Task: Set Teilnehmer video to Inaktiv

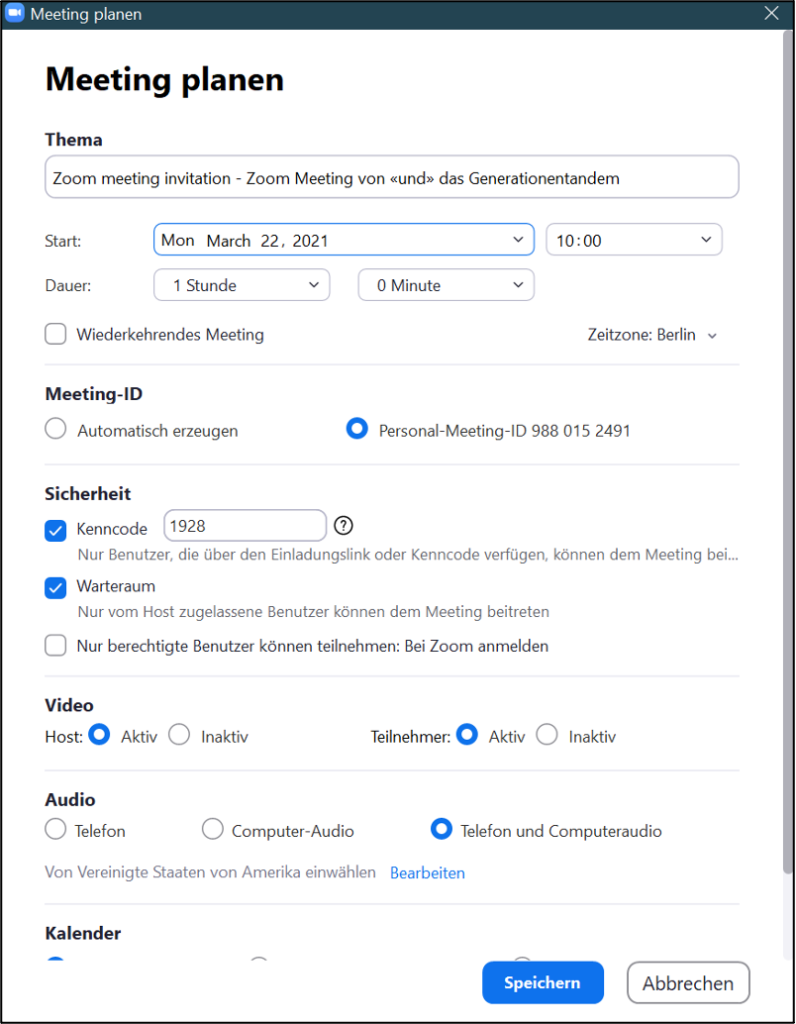Action: 547,736
